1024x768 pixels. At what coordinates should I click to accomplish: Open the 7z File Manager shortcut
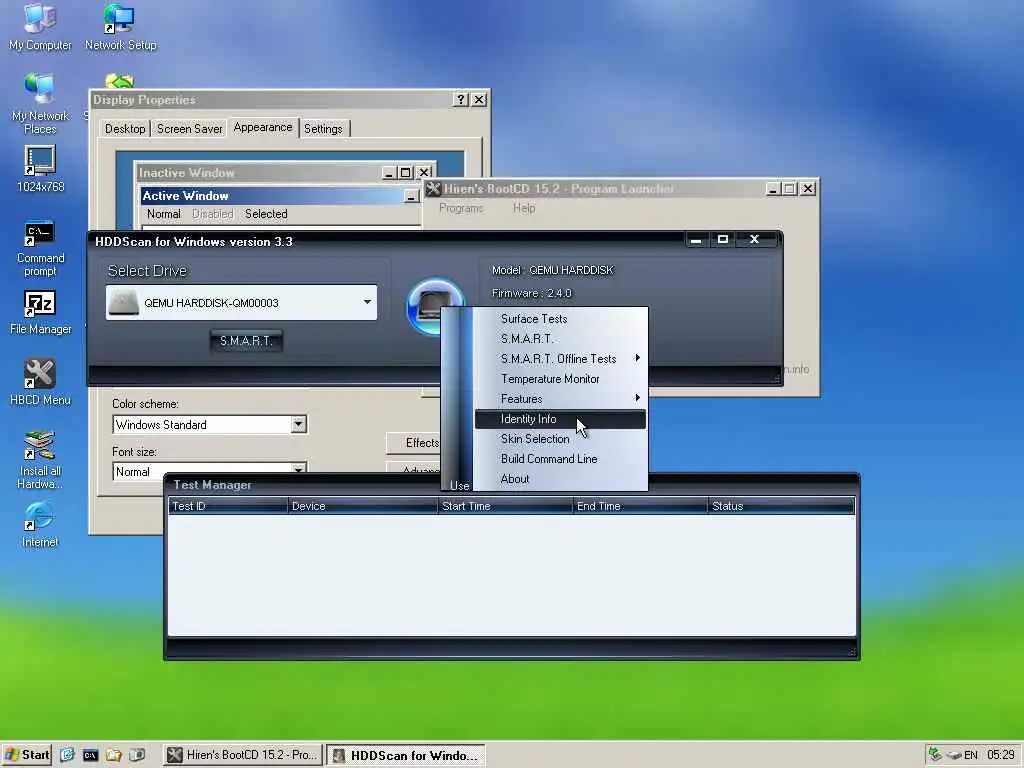tap(40, 313)
